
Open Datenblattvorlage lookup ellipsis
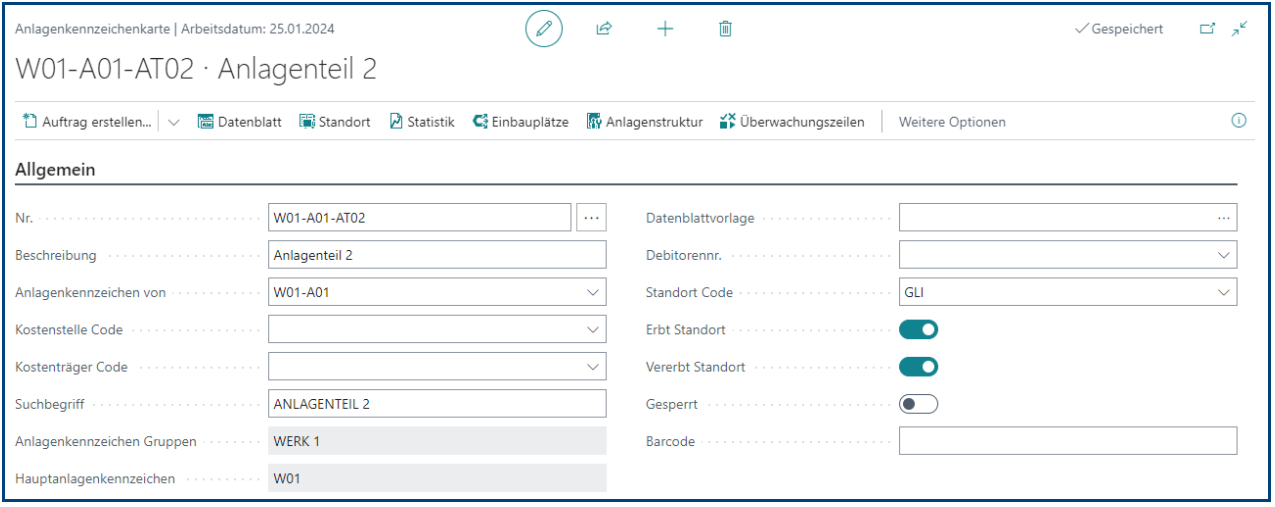(x=1224, y=217)
